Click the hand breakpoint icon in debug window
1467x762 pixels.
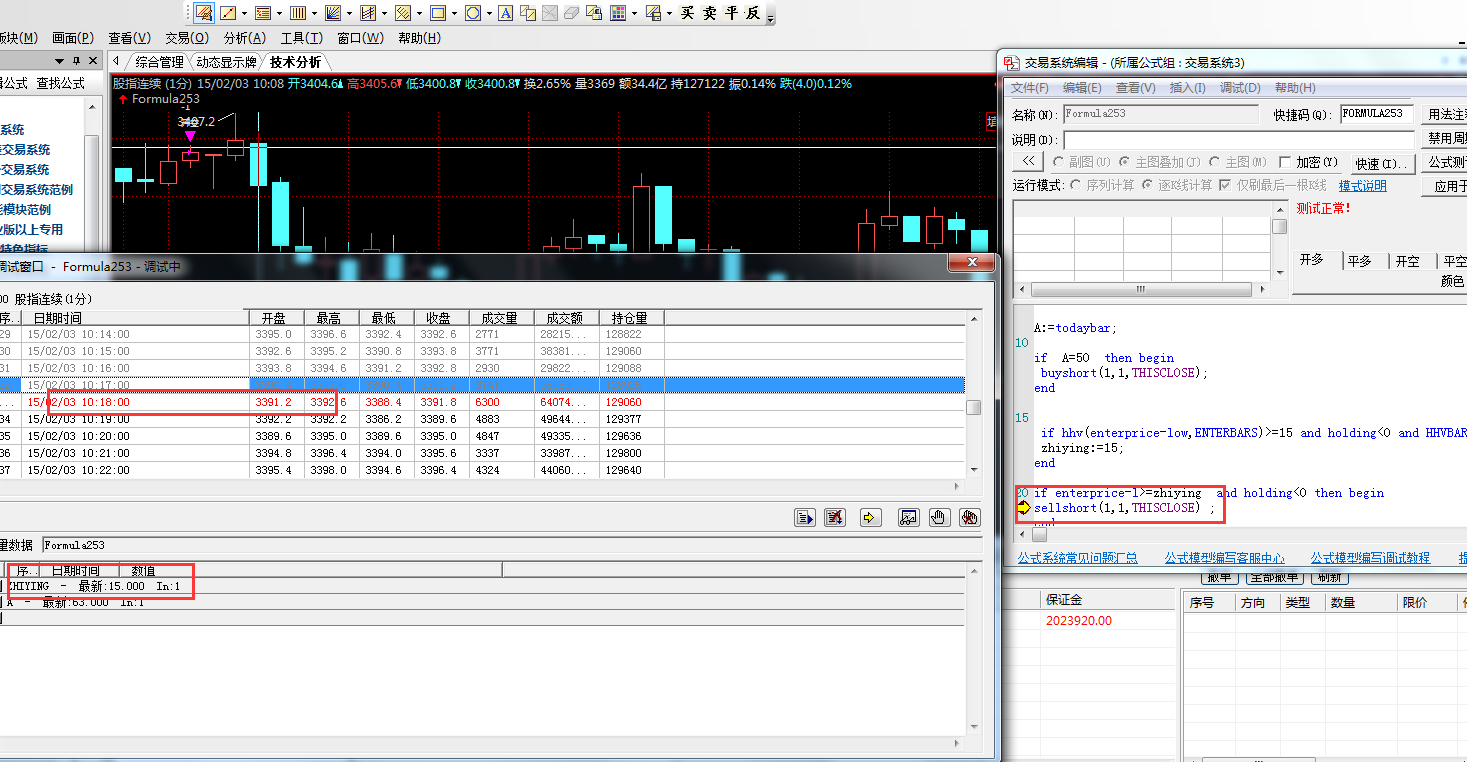[938, 517]
